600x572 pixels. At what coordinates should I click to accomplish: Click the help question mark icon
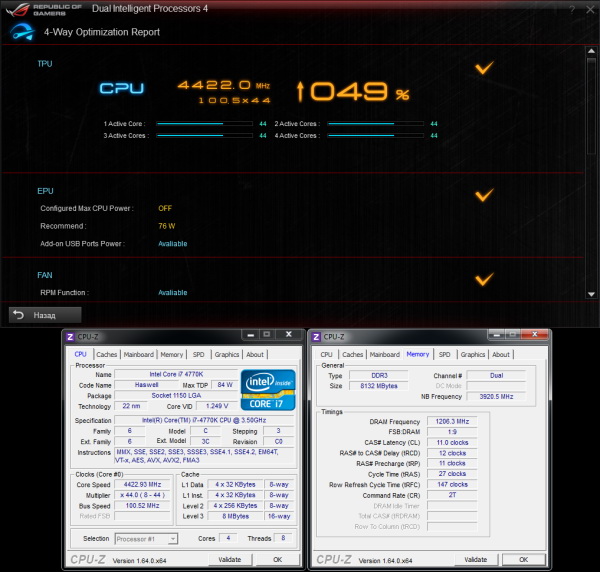[x=572, y=10]
